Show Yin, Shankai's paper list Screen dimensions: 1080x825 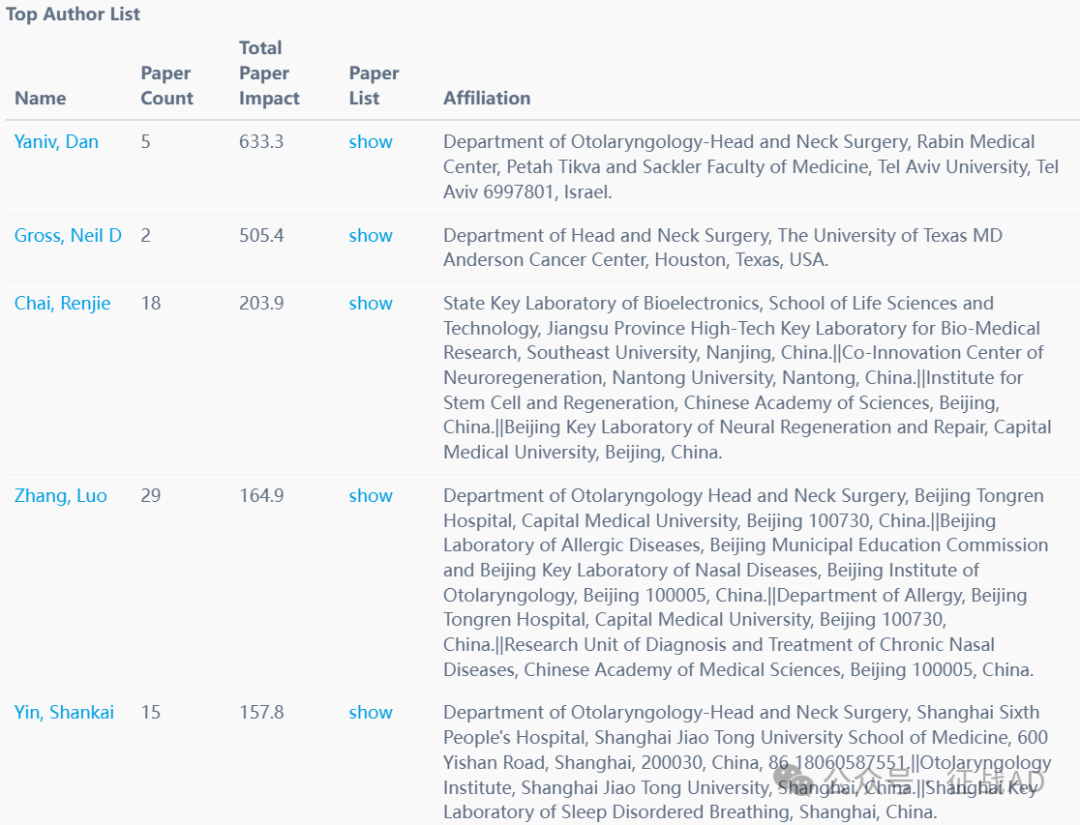pos(371,713)
